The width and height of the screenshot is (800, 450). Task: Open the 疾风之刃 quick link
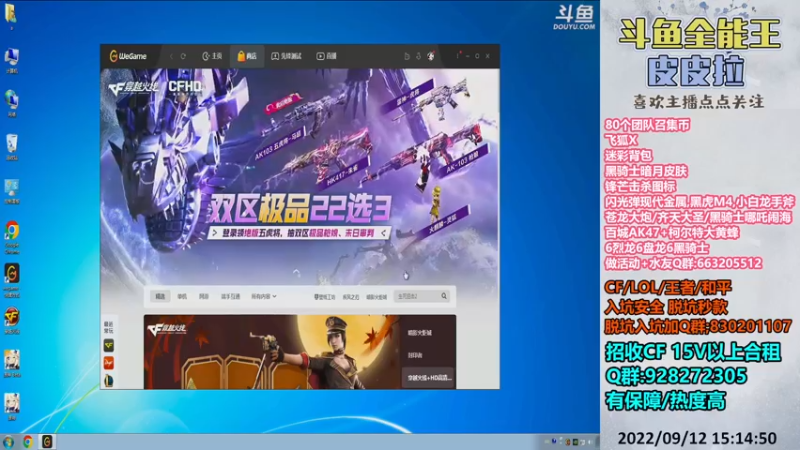pos(351,297)
